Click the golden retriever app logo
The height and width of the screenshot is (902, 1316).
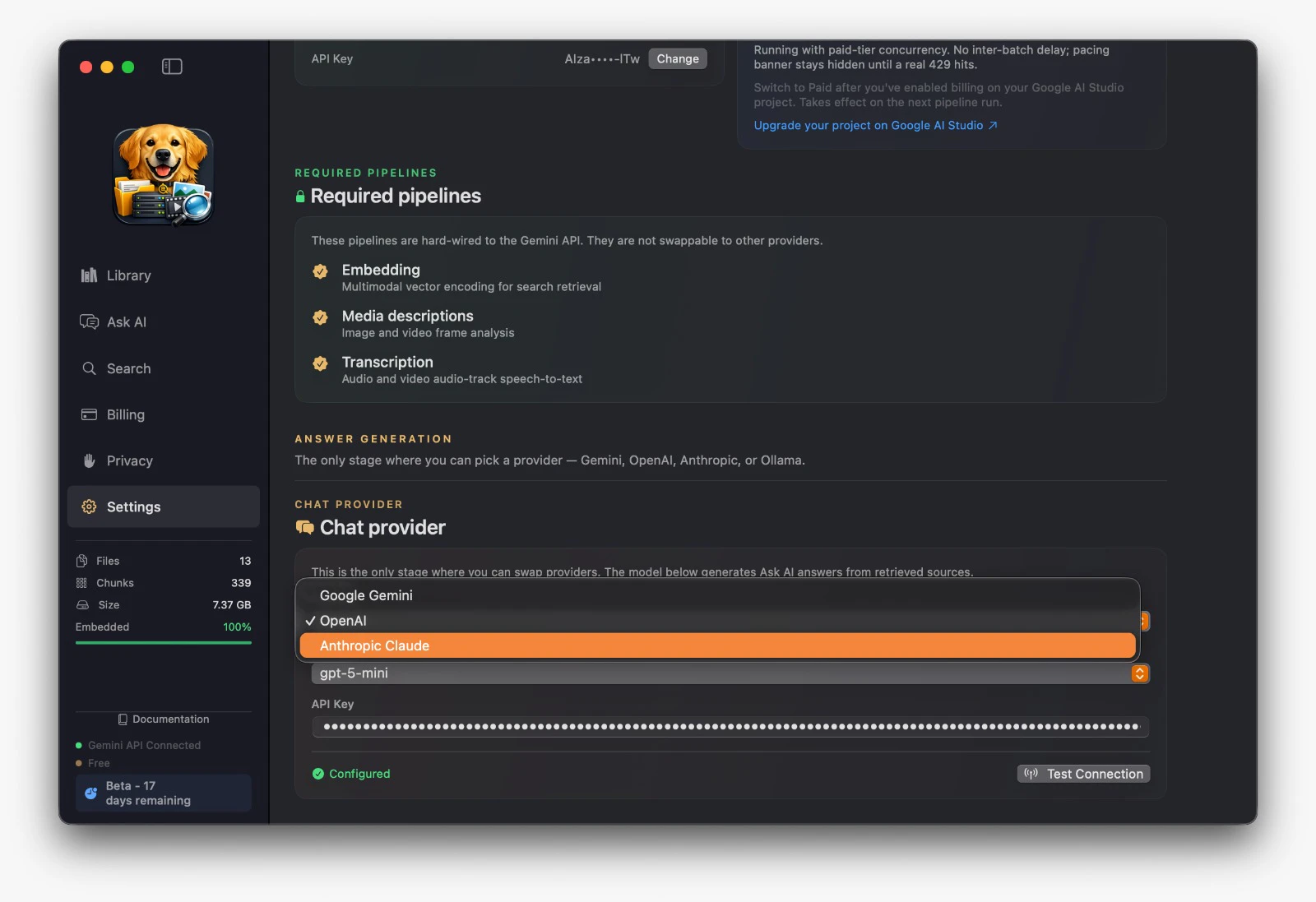[163, 175]
